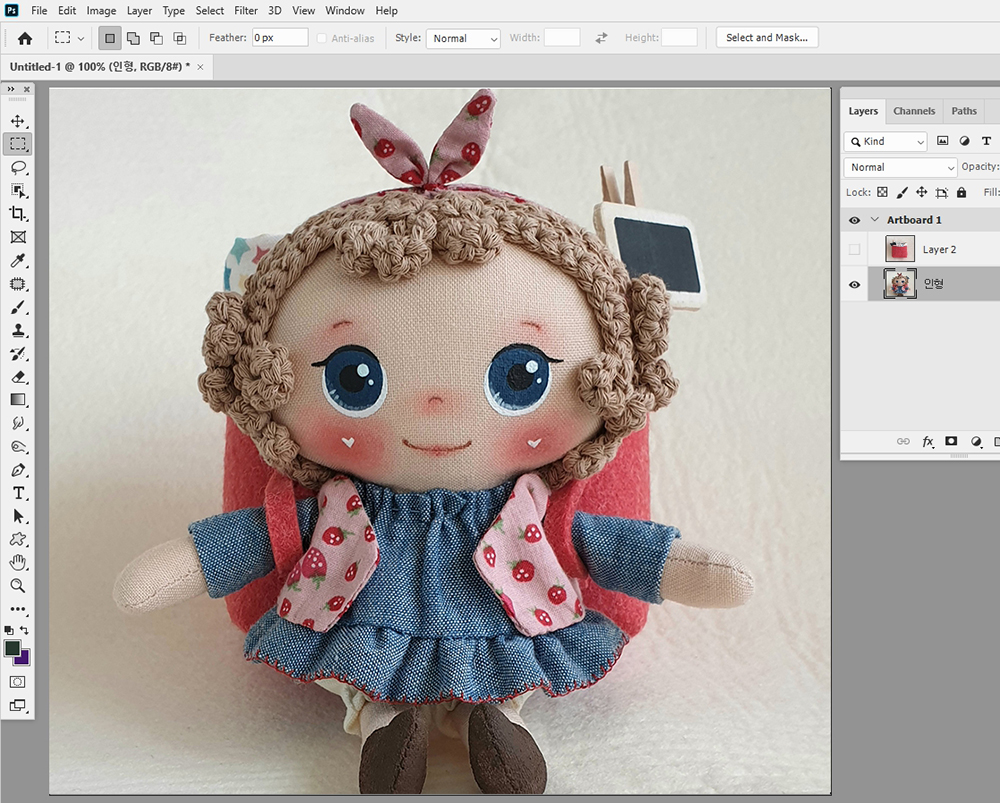
Task: Select the Zoom tool
Action: (x=18, y=586)
